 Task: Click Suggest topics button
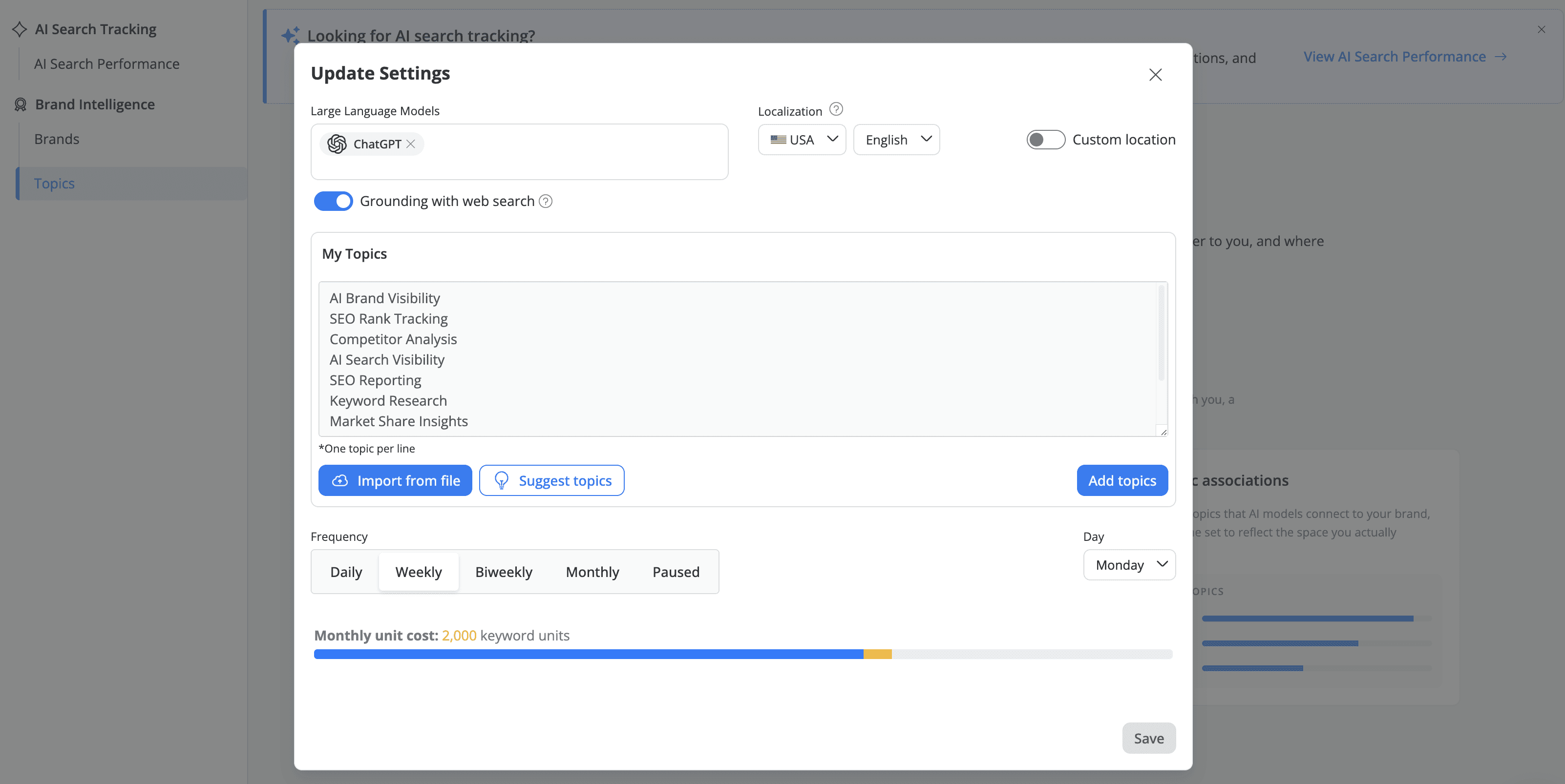pos(551,480)
